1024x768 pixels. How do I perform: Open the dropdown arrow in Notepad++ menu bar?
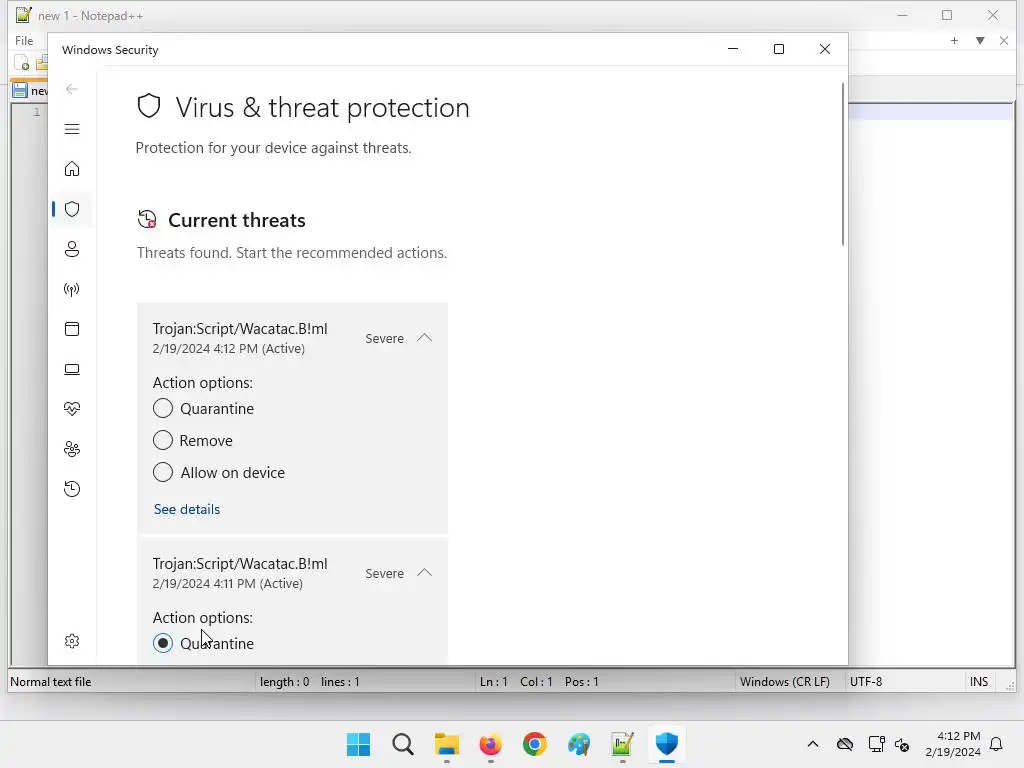point(980,40)
